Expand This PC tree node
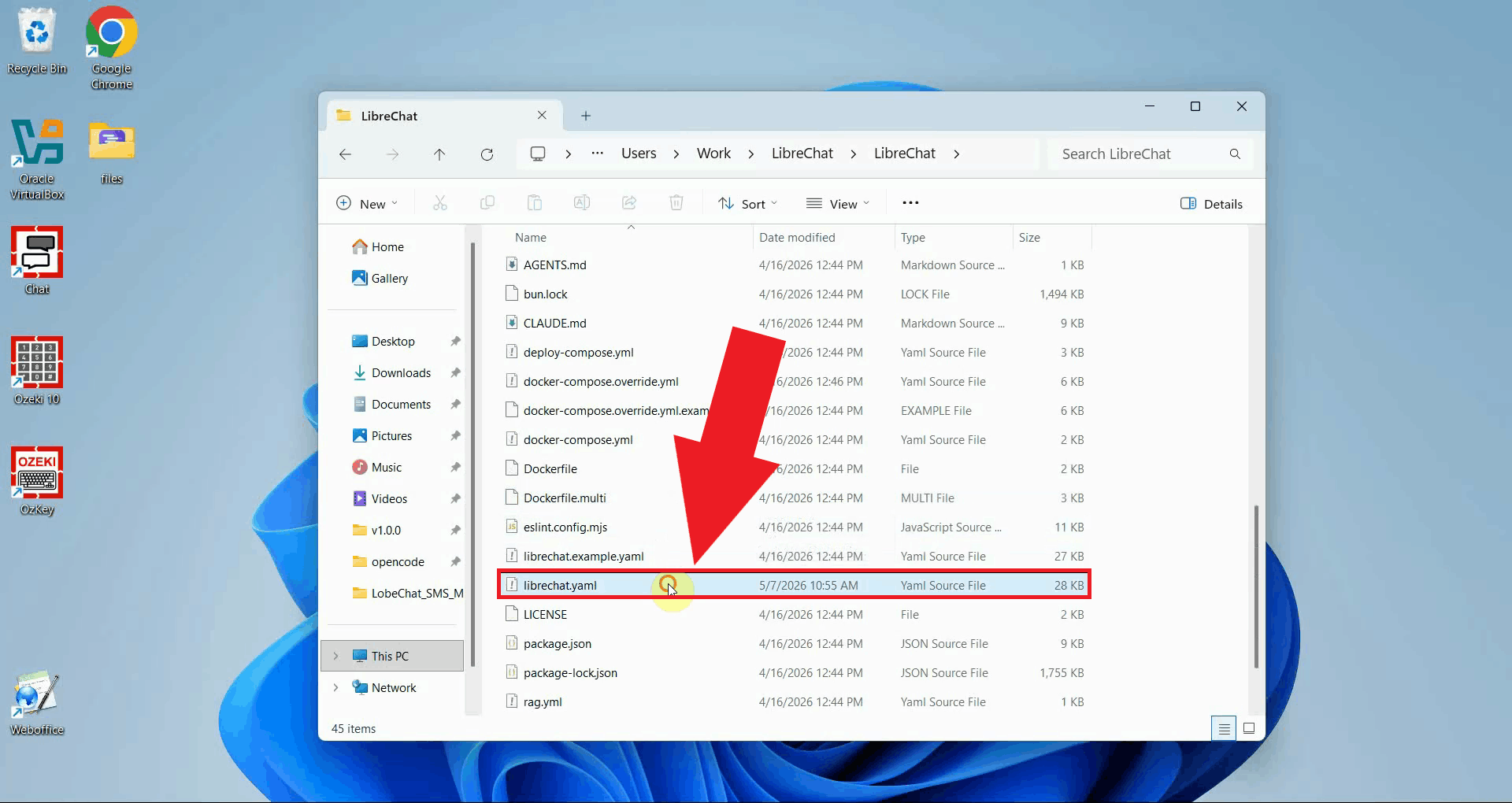The image size is (1512, 803). 336,656
